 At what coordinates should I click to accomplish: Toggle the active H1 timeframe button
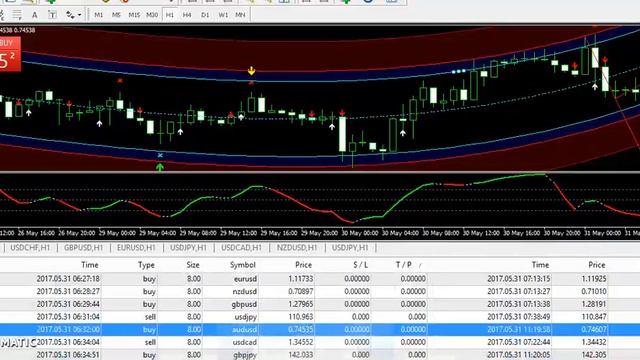tap(170, 15)
